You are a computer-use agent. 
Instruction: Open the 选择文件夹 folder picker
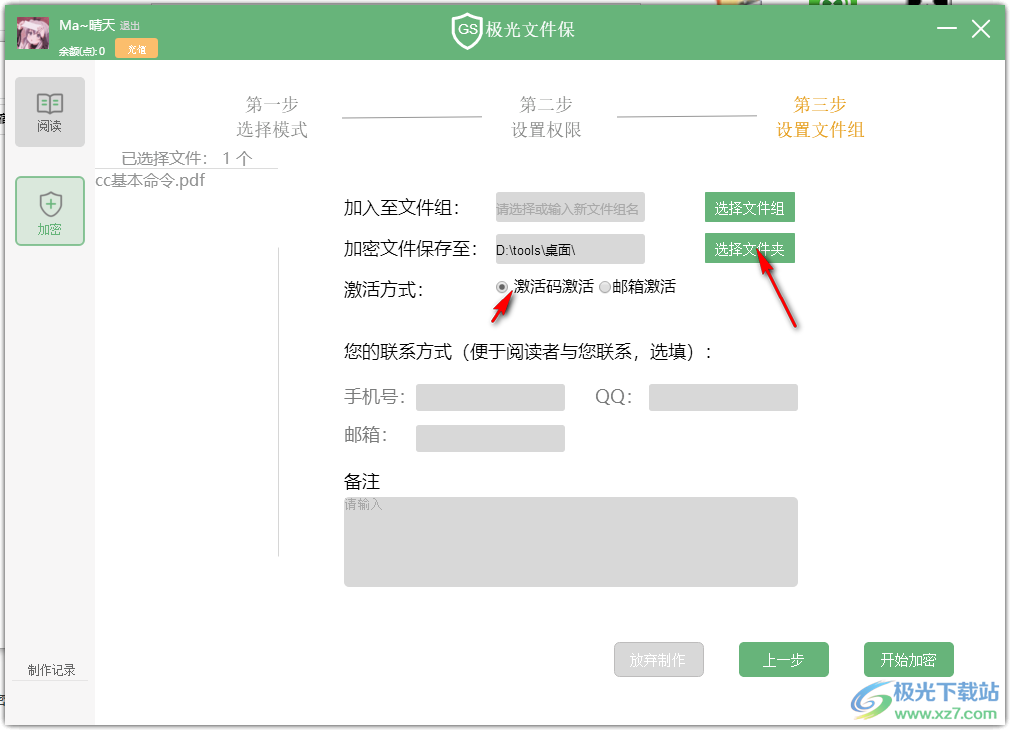coord(749,248)
